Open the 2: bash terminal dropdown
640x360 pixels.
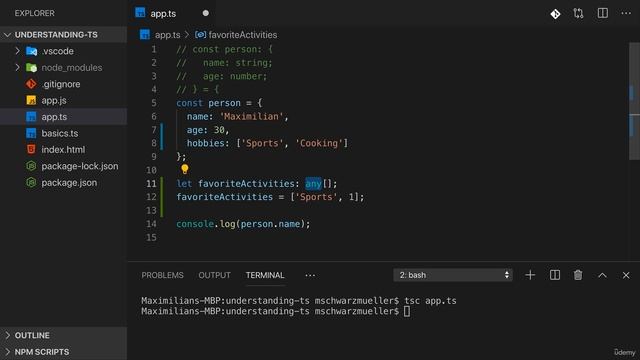(x=453, y=275)
